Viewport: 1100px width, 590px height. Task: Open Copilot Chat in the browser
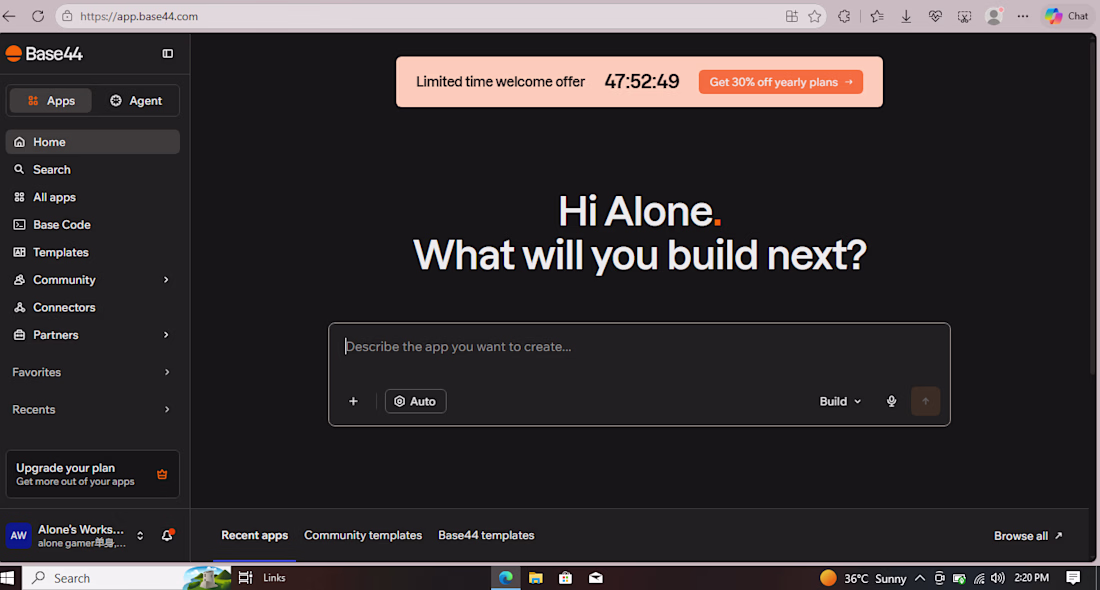(1066, 16)
